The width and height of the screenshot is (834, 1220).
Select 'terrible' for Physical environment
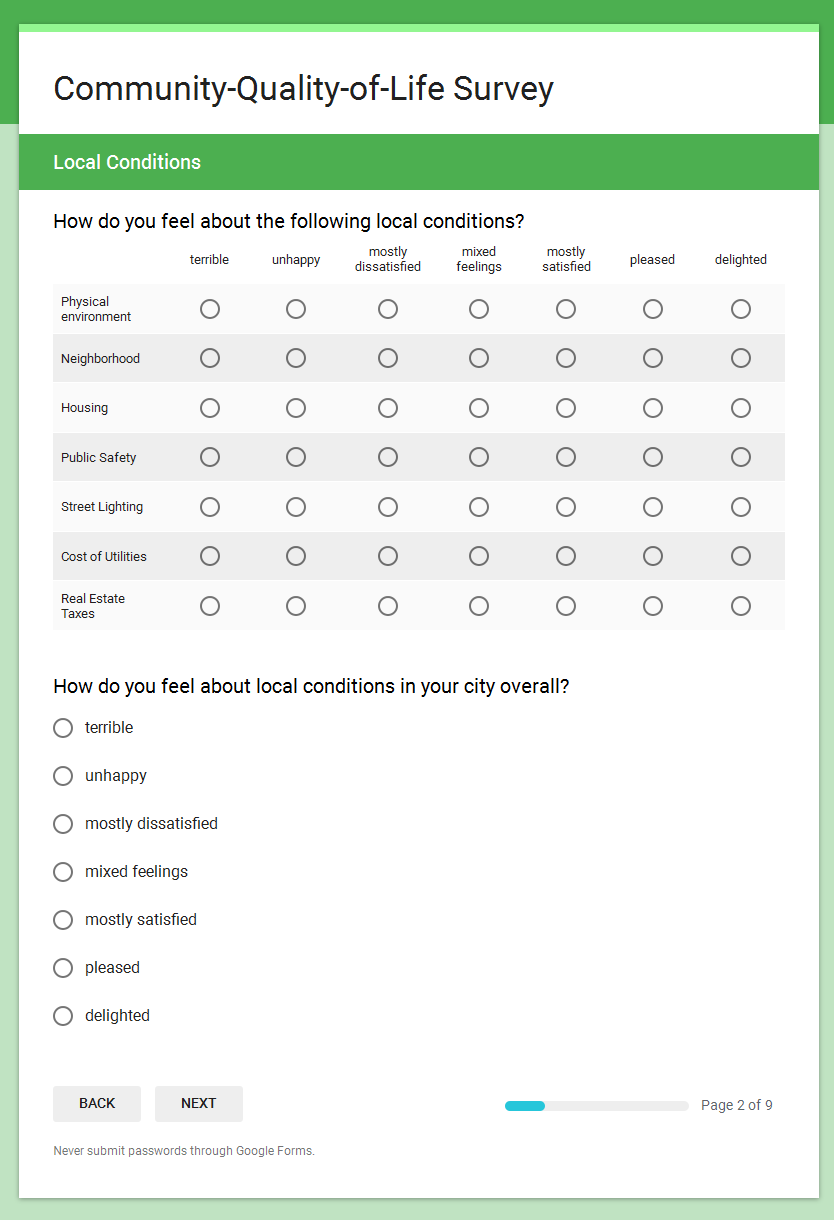209,309
